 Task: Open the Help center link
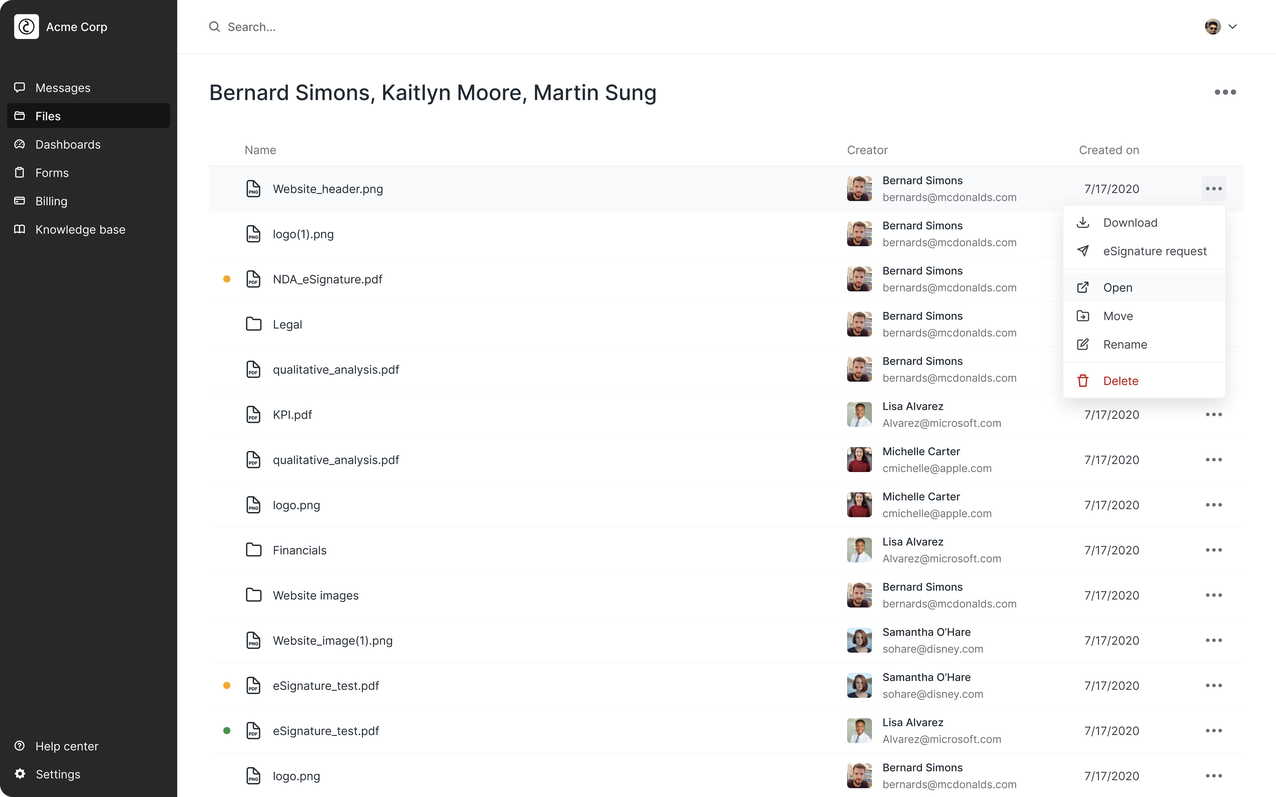(x=66, y=746)
